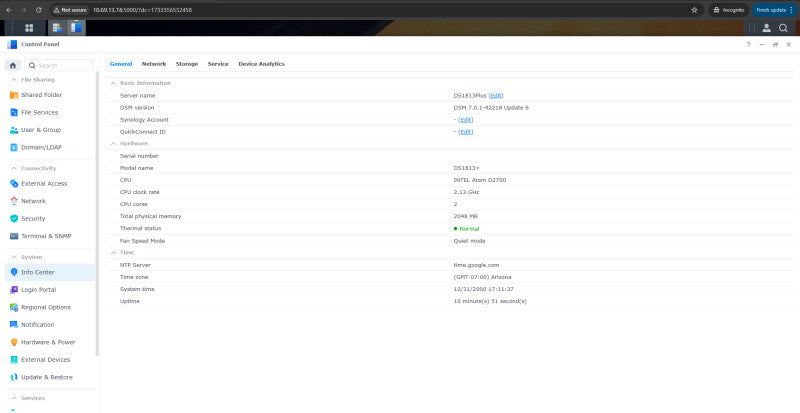800x413 pixels.
Task: Click the Incognito indicator
Action: point(729,10)
